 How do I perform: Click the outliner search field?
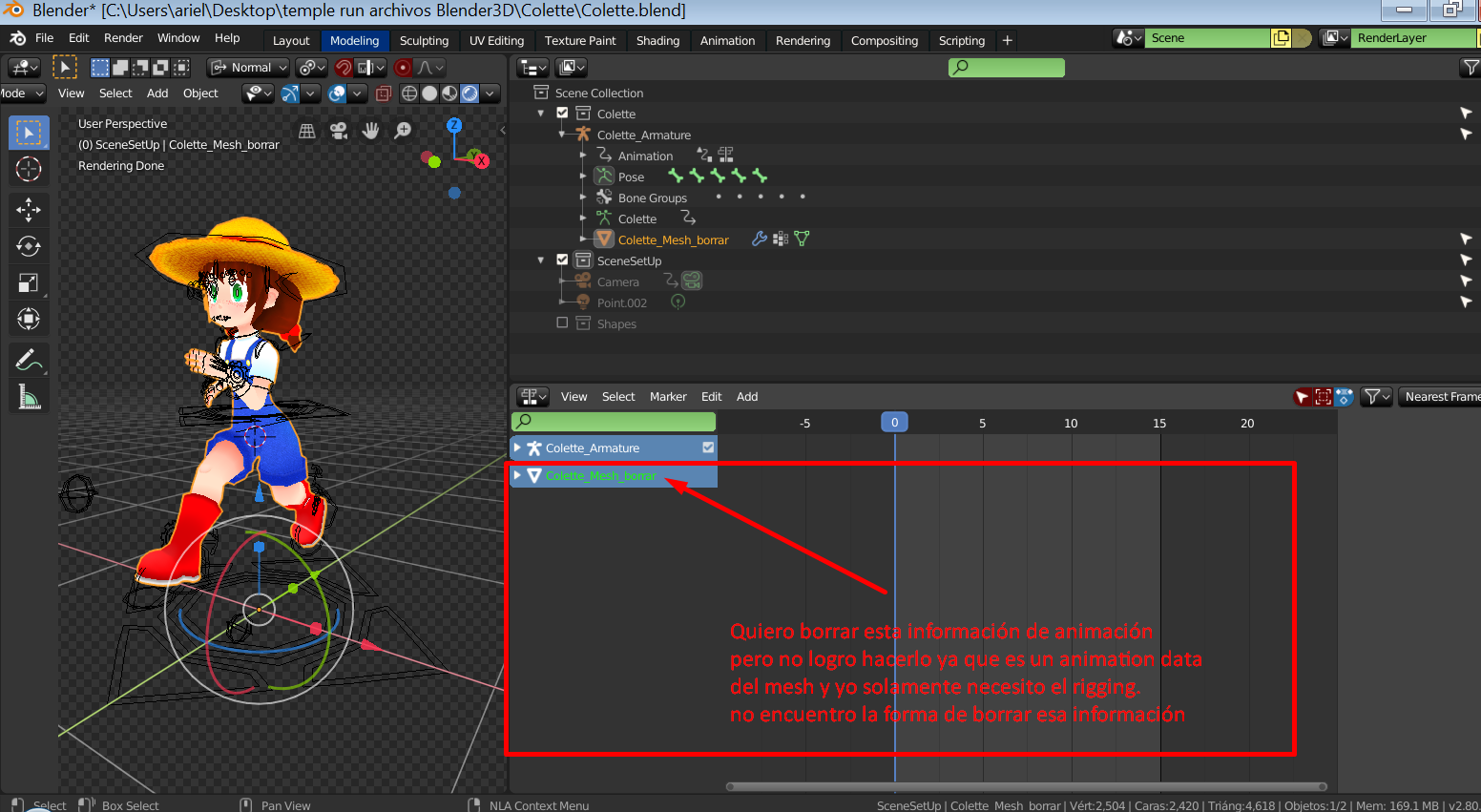[x=1007, y=67]
